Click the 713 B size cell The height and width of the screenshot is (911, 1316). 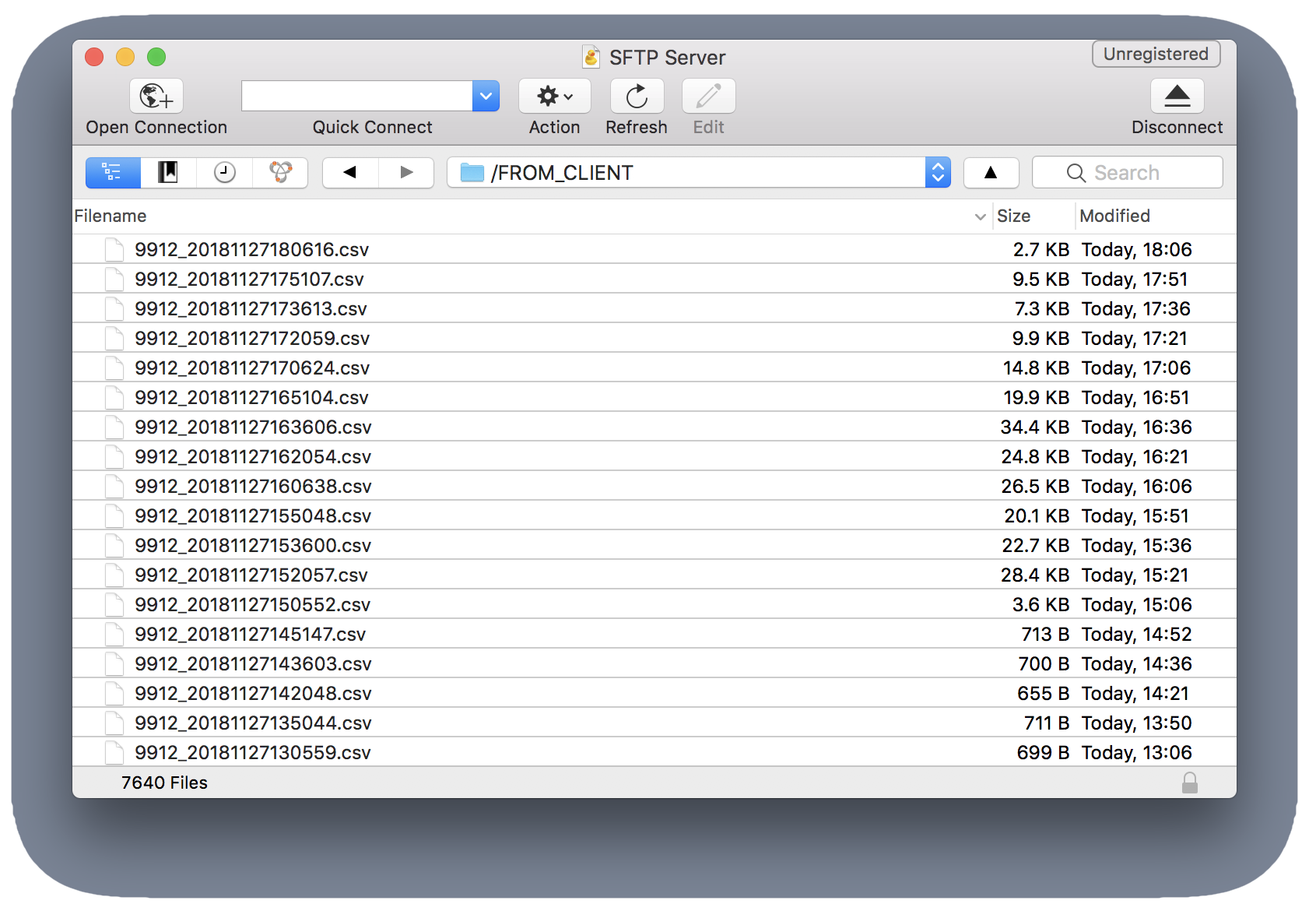(x=1045, y=634)
